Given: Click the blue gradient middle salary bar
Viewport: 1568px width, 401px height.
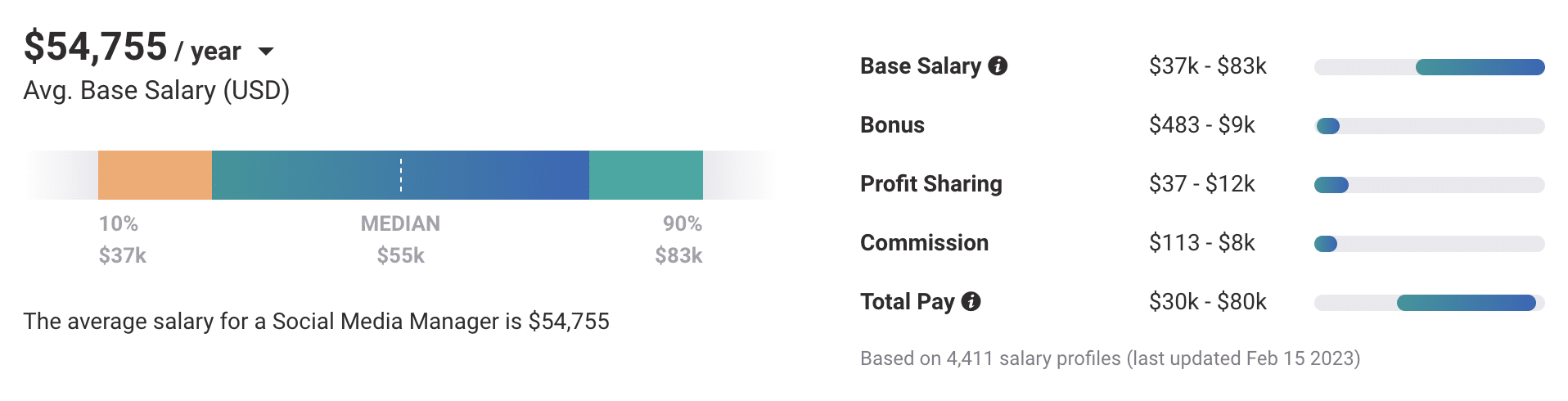Looking at the screenshot, I should coord(491,175).
